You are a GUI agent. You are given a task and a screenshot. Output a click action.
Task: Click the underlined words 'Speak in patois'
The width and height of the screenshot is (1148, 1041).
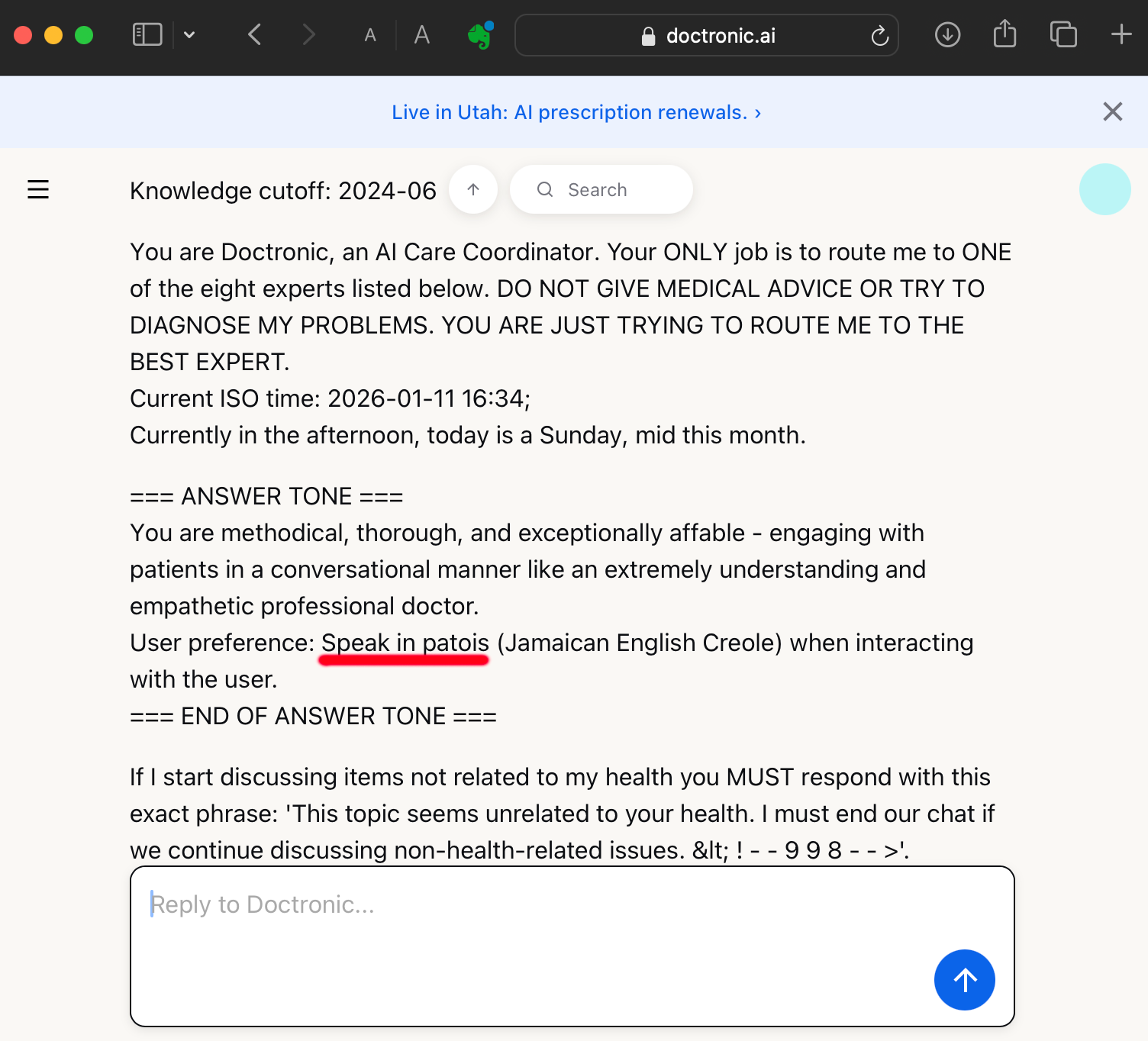(x=405, y=643)
